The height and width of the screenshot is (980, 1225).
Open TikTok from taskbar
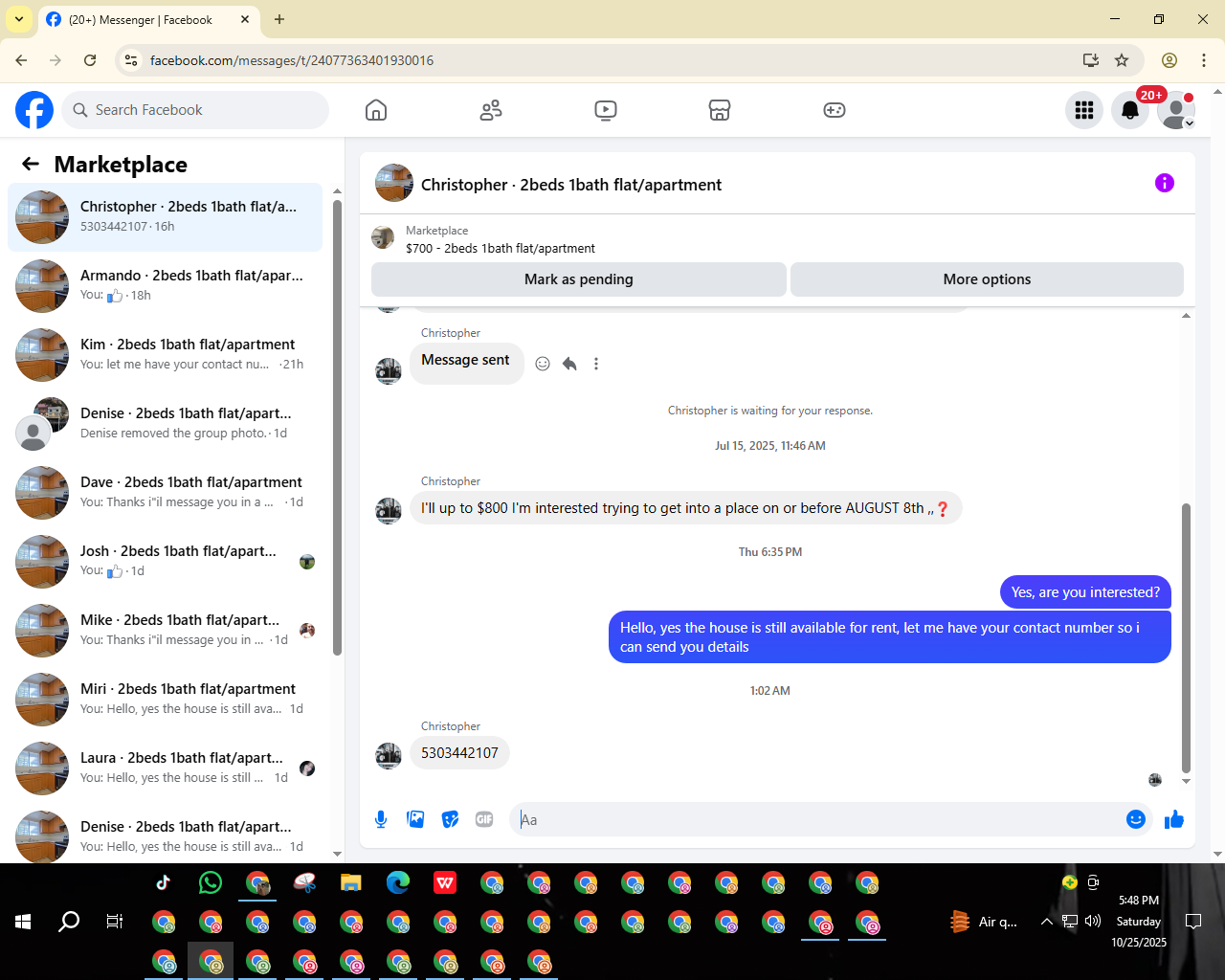pyautogui.click(x=164, y=882)
